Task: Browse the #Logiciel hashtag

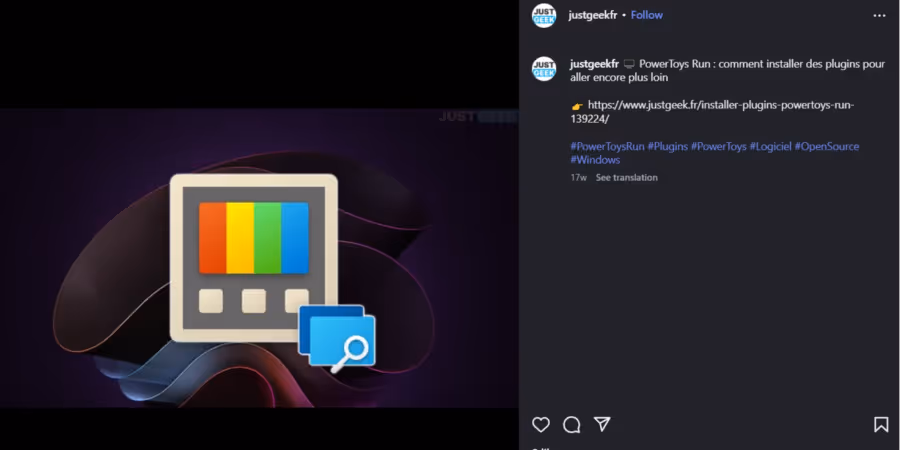Action: point(770,147)
